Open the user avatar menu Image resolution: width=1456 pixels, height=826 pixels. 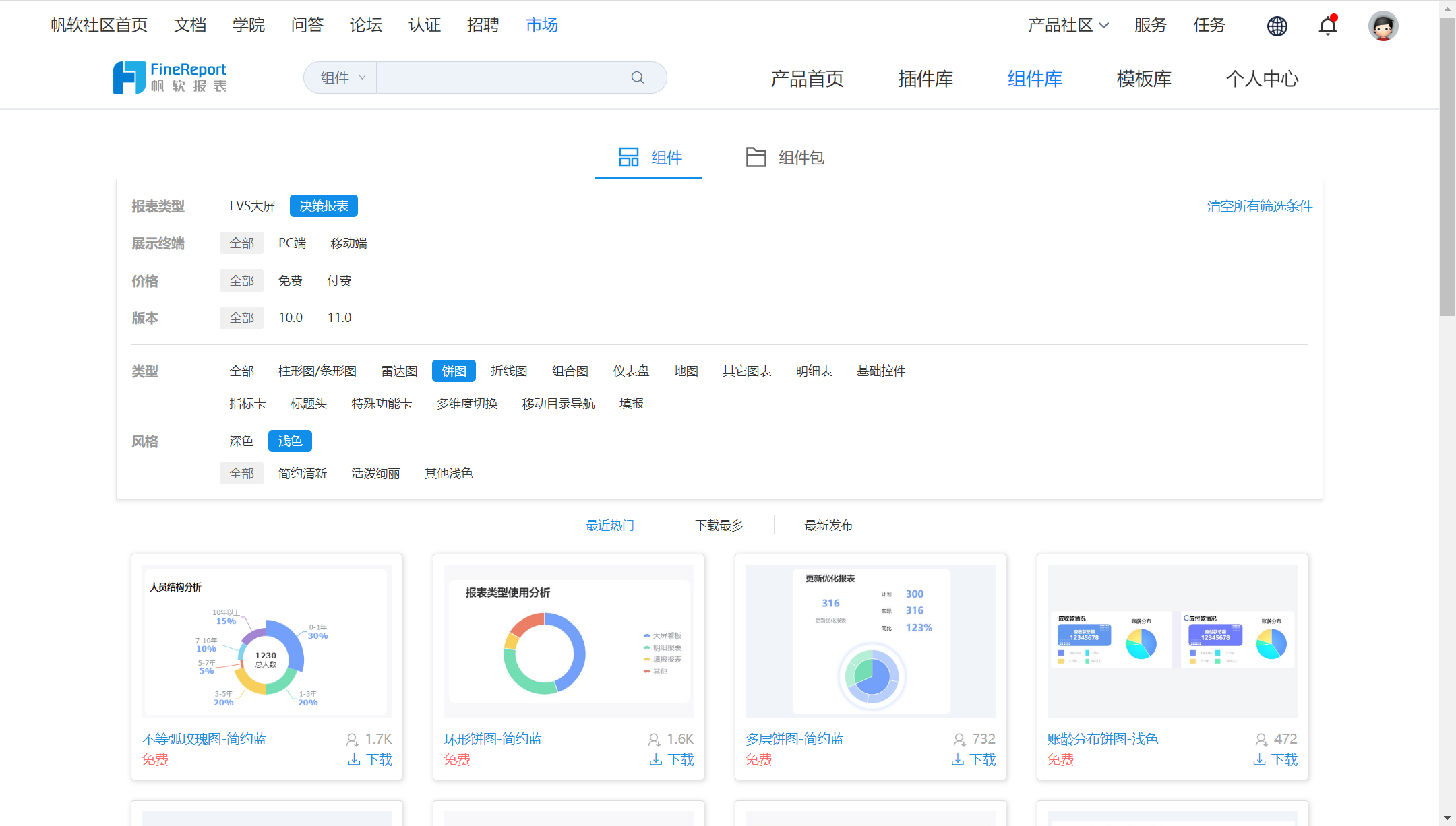[x=1383, y=26]
